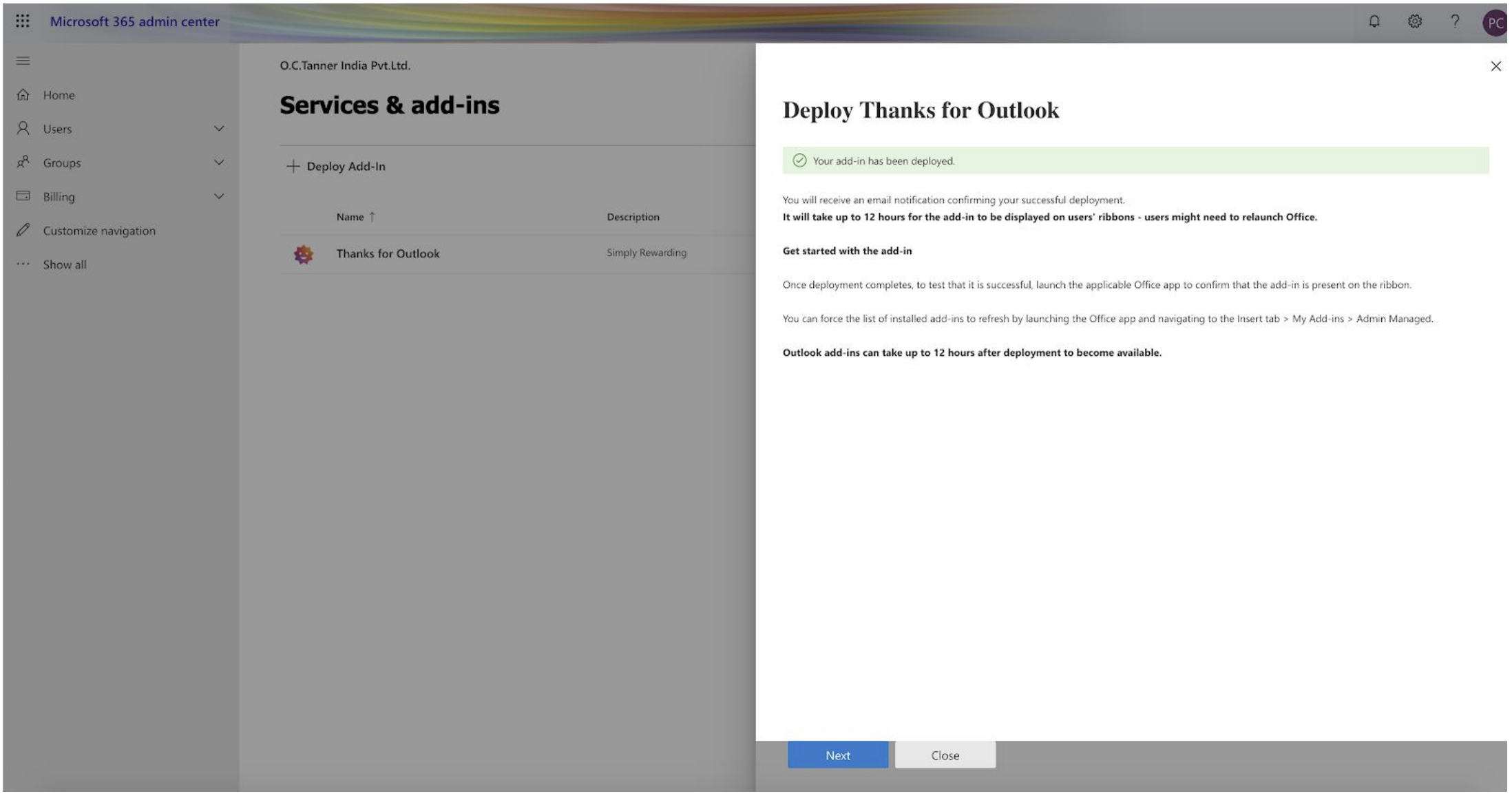Collapse the navigation hamburger menu
The height and width of the screenshot is (796, 1512).
[x=23, y=61]
